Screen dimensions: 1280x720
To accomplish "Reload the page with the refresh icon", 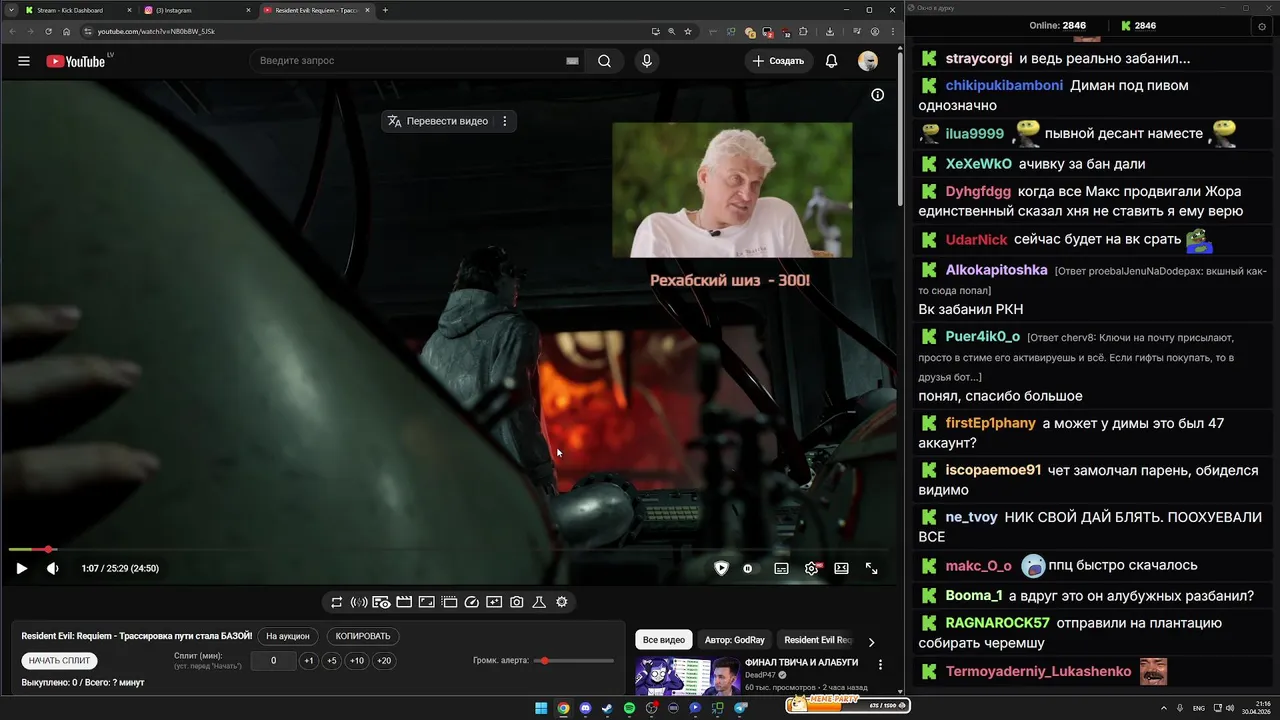I will (x=48, y=31).
